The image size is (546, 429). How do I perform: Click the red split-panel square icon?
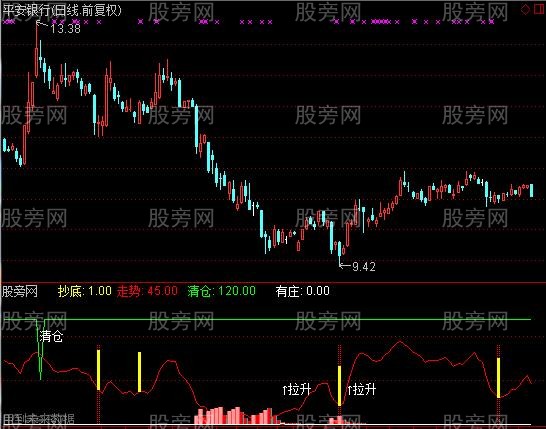pos(540,9)
